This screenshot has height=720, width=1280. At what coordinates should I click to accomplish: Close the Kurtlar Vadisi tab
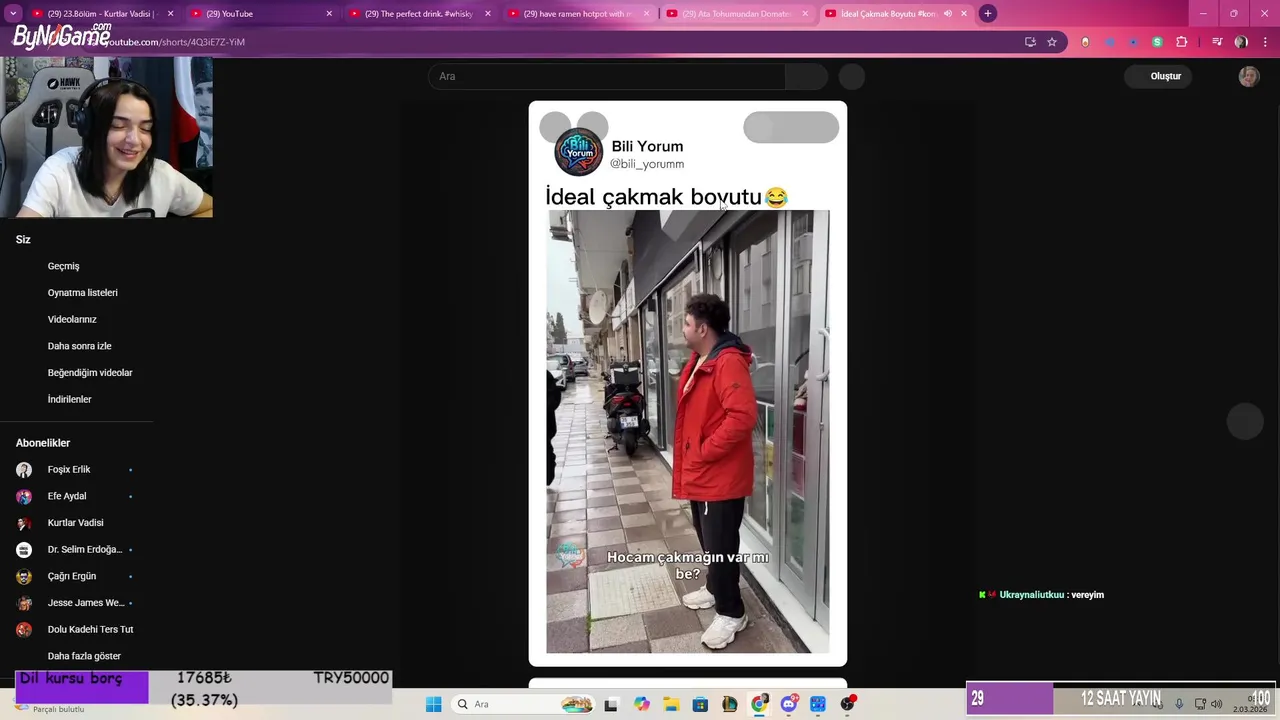[x=170, y=14]
